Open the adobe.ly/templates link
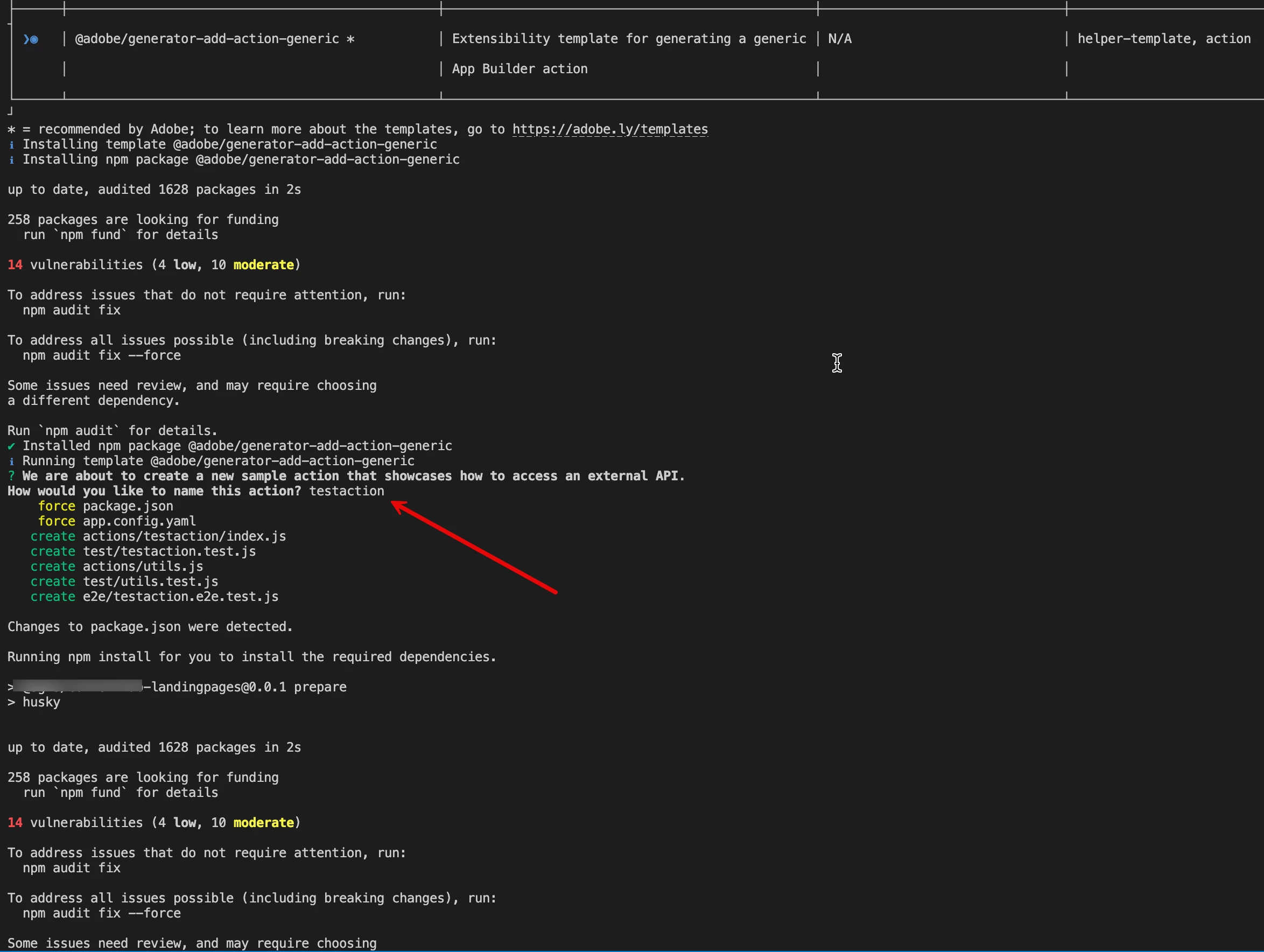The image size is (1264, 952). (x=610, y=129)
